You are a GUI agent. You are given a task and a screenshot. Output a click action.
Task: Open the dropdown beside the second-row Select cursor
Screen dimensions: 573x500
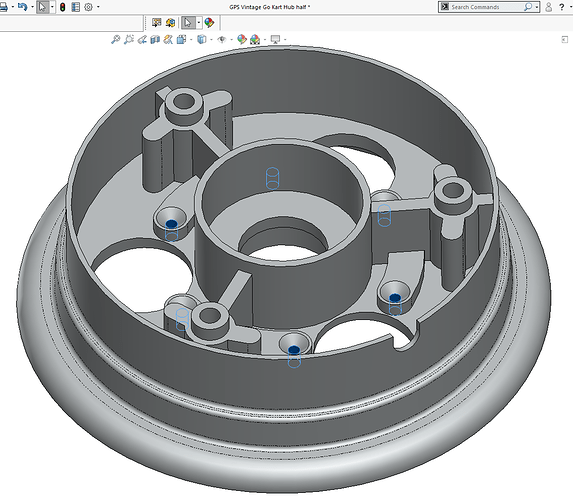click(198, 23)
